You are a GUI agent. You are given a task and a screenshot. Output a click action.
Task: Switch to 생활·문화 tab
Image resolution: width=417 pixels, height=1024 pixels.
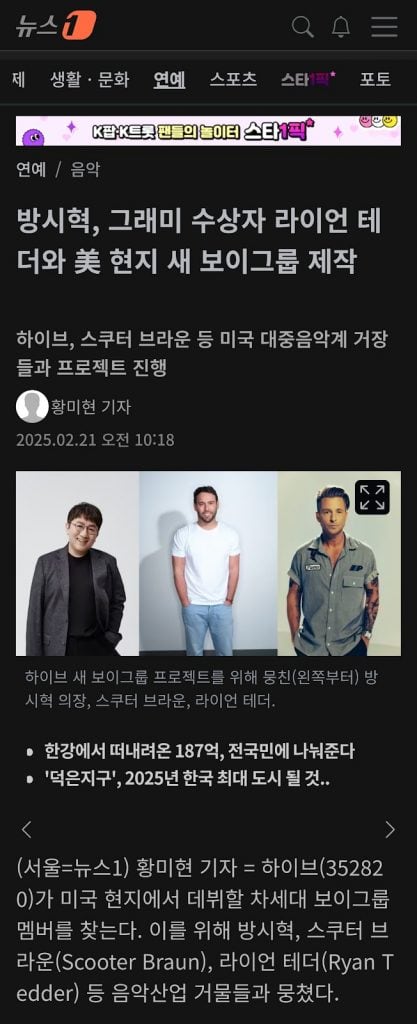tap(89, 80)
